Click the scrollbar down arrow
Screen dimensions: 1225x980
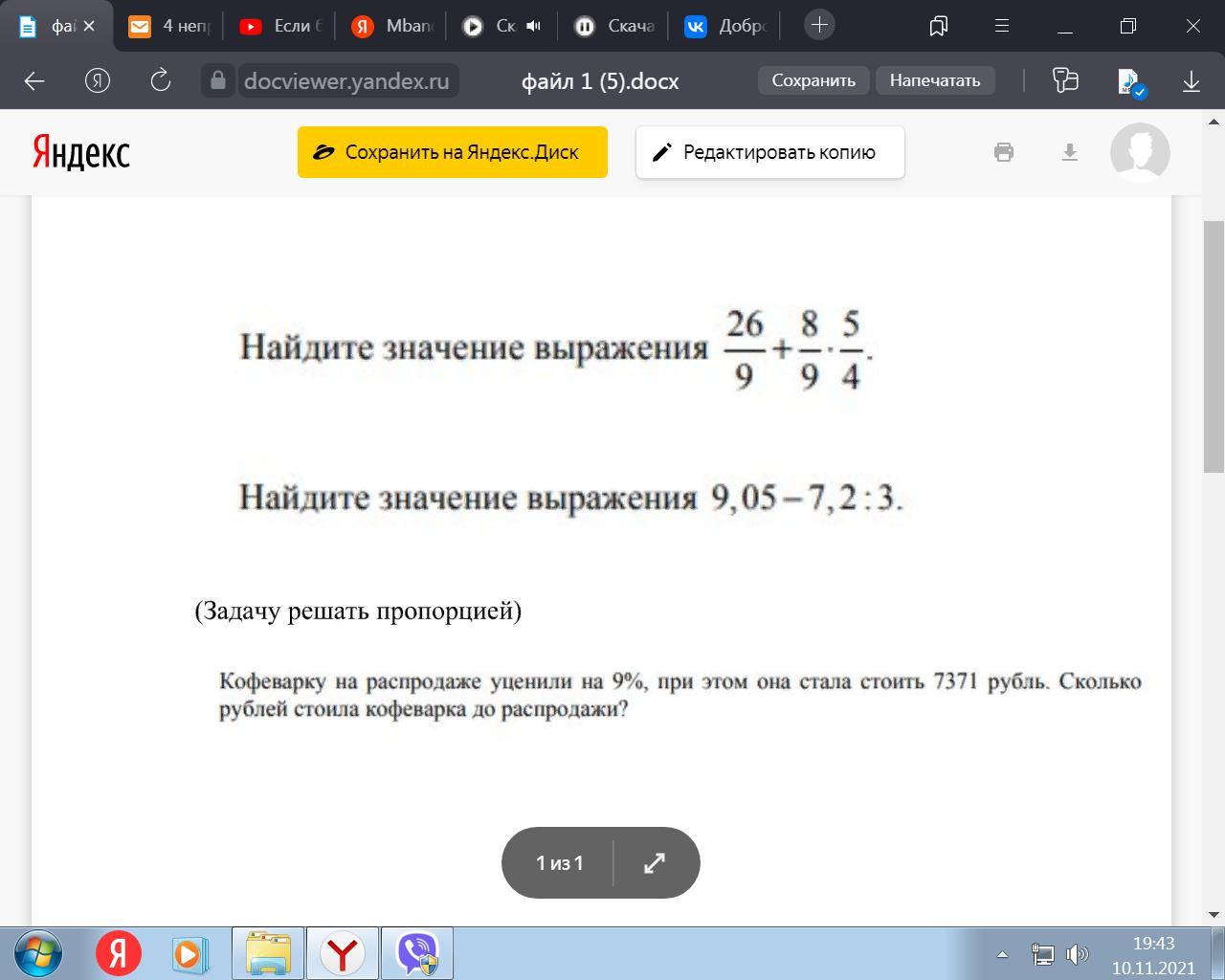point(1214,915)
